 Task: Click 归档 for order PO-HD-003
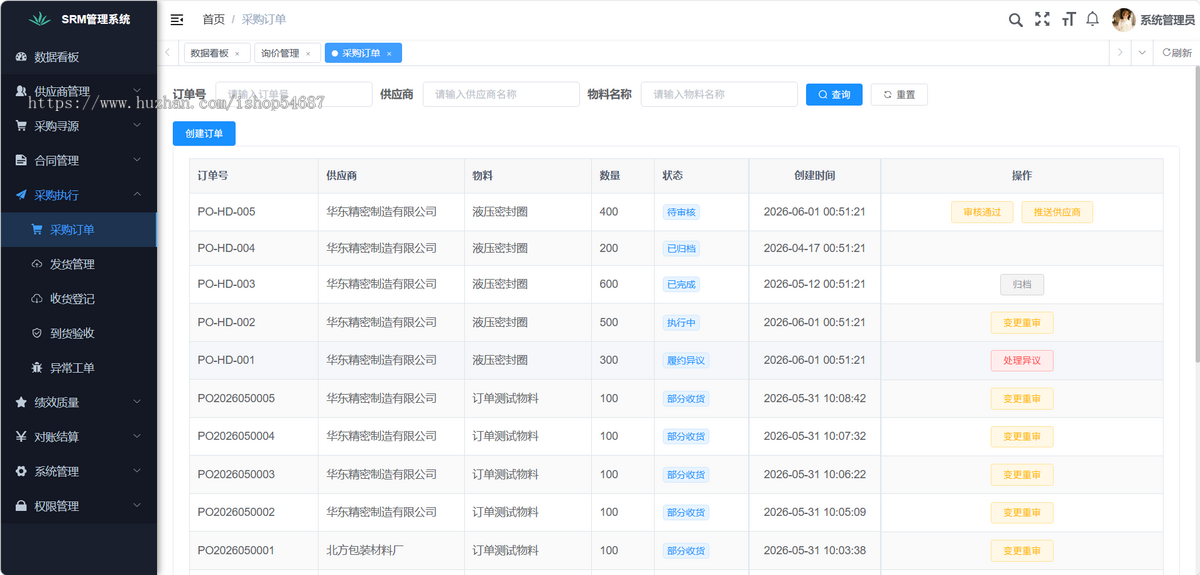[1022, 284]
